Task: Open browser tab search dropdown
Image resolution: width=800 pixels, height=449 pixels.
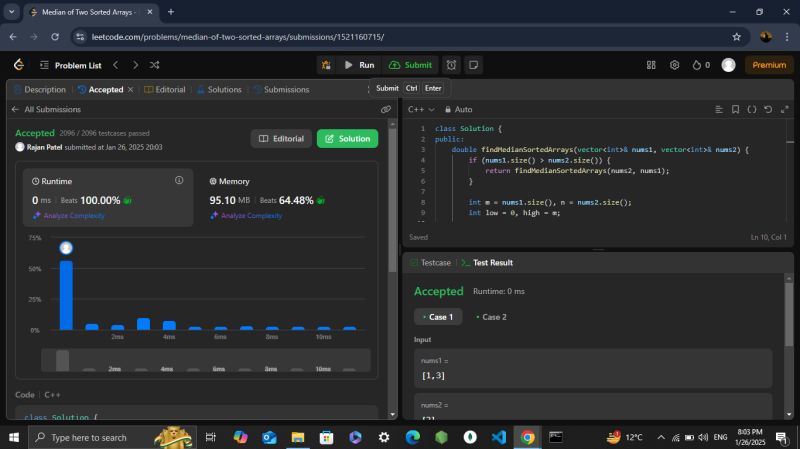Action: click(11, 12)
